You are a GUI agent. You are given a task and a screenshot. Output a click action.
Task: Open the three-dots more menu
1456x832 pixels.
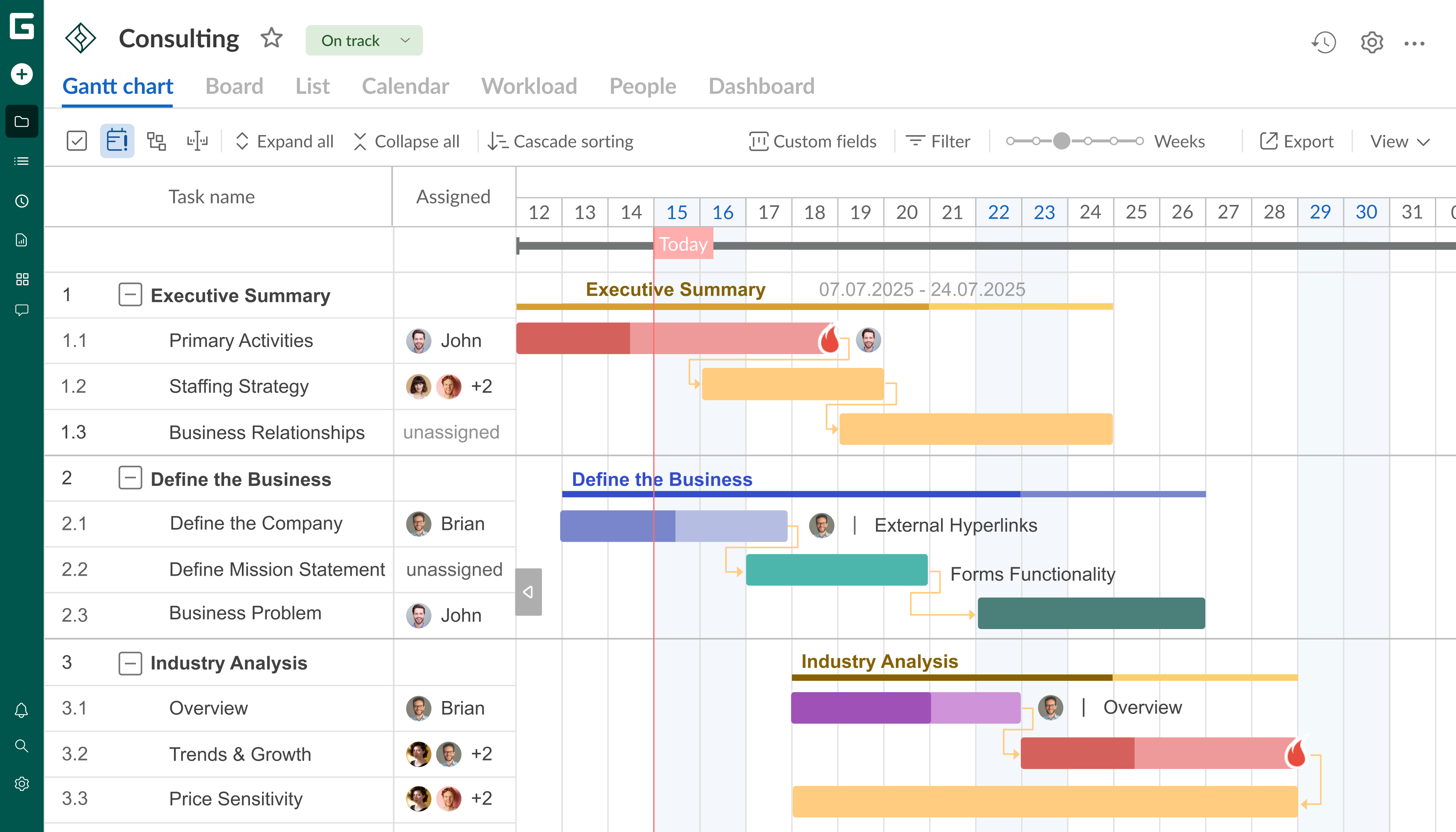click(1415, 43)
